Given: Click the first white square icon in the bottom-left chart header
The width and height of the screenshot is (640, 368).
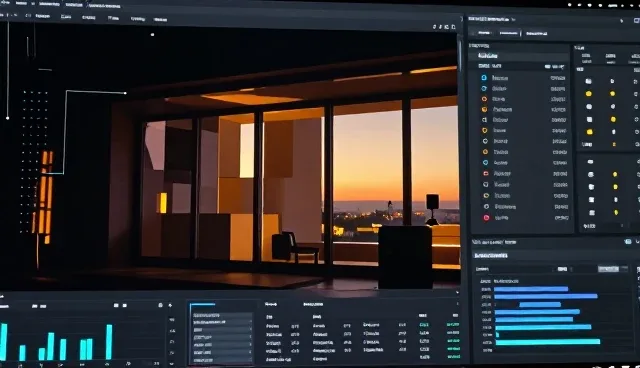Looking at the screenshot, I should [x=116, y=305].
